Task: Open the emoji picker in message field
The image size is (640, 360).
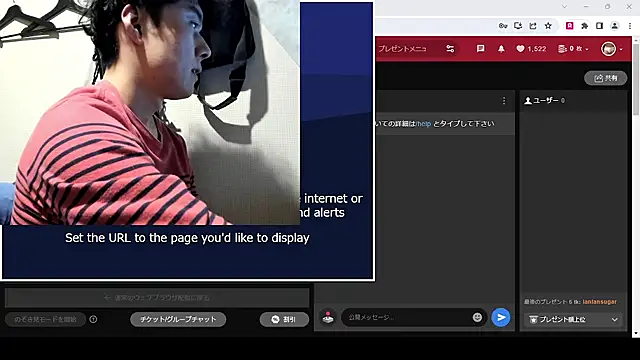Action: (x=477, y=317)
